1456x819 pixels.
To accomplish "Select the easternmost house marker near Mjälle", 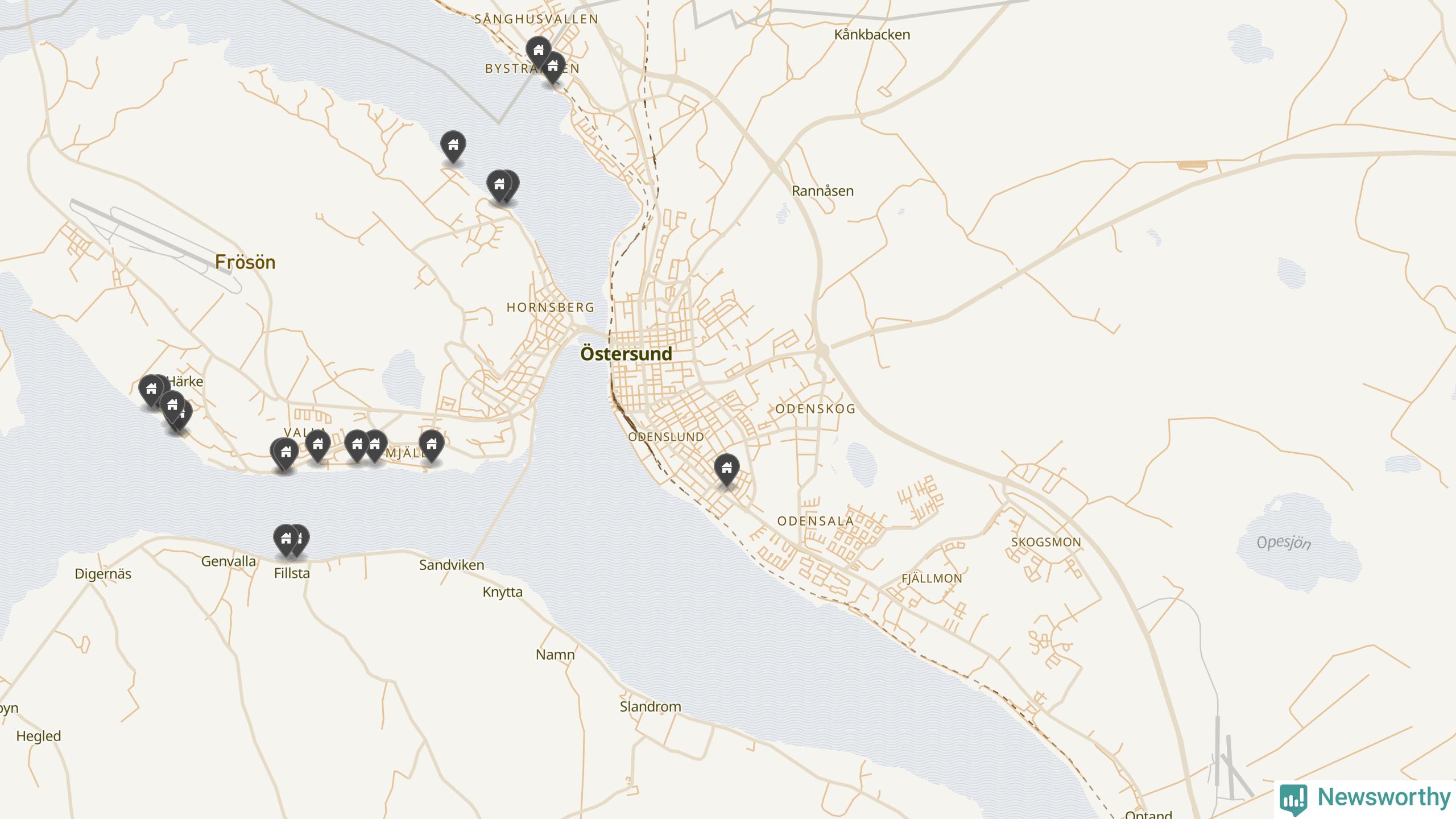I will pyautogui.click(x=432, y=445).
